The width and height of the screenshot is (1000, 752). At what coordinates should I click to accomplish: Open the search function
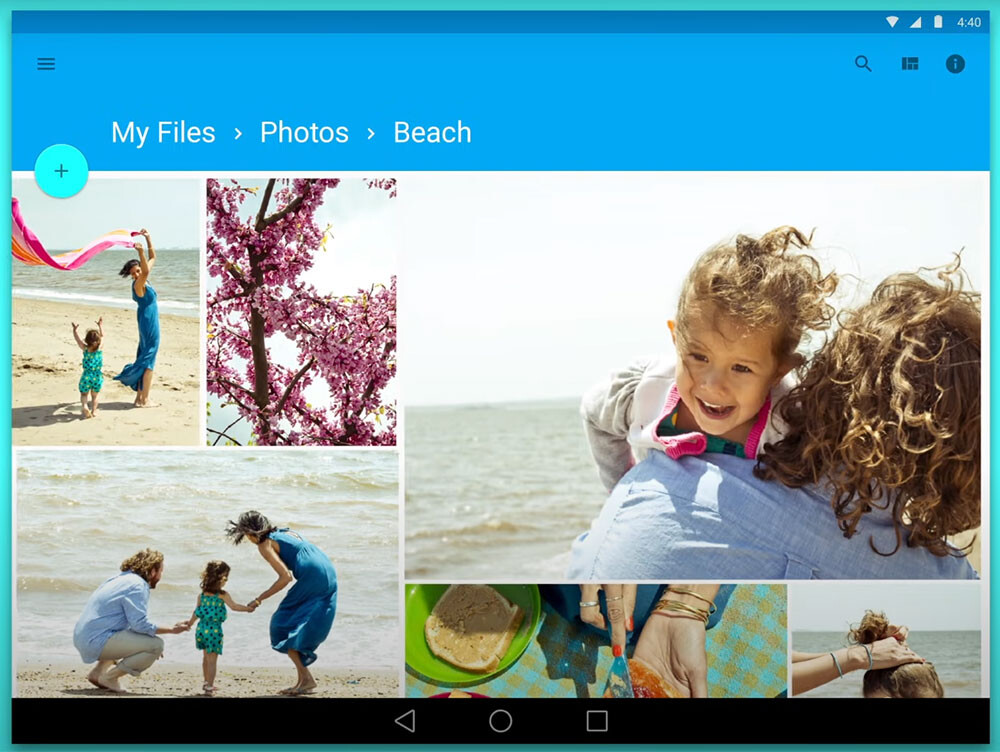863,63
